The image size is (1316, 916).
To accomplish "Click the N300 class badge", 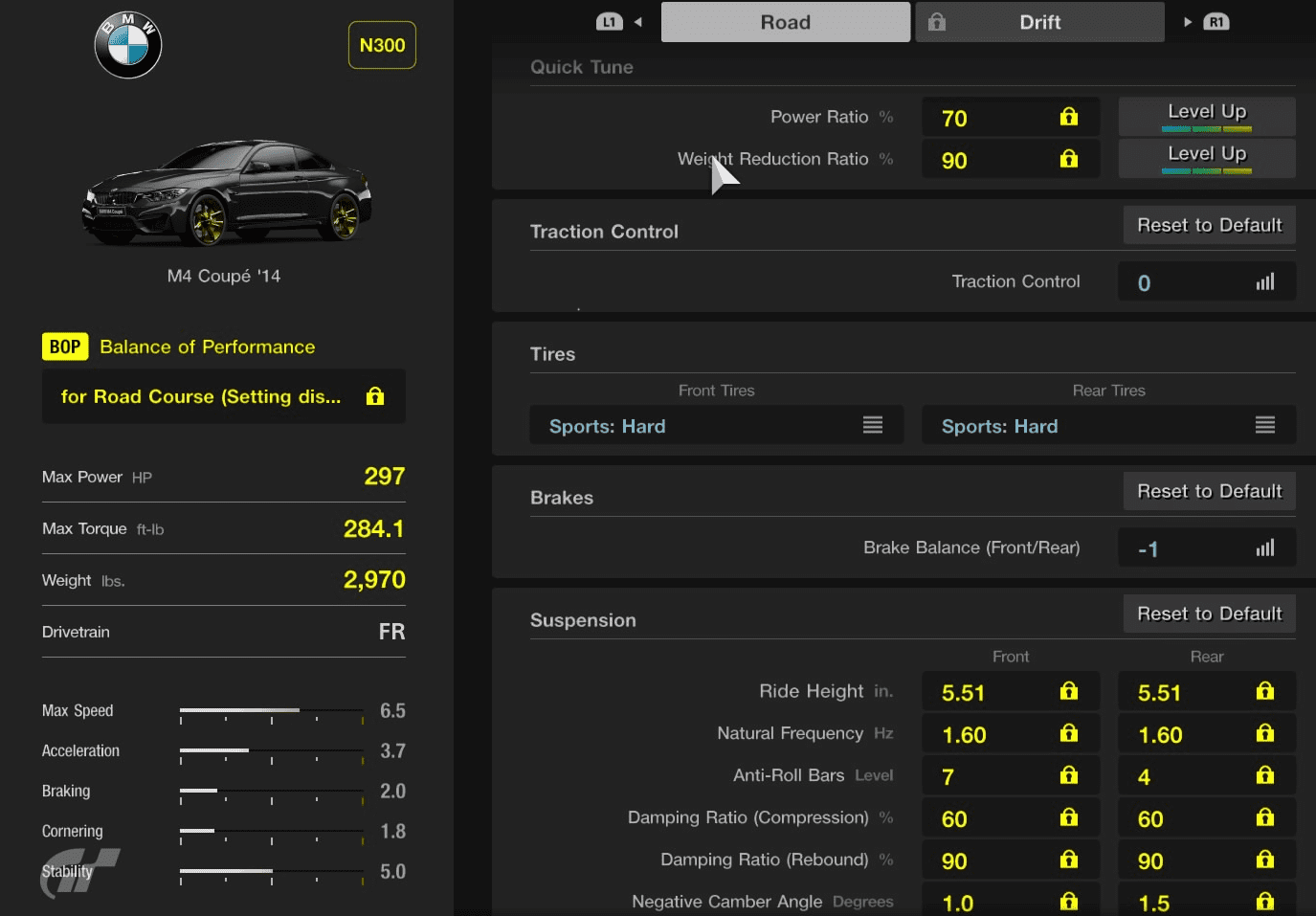I will (x=382, y=45).
